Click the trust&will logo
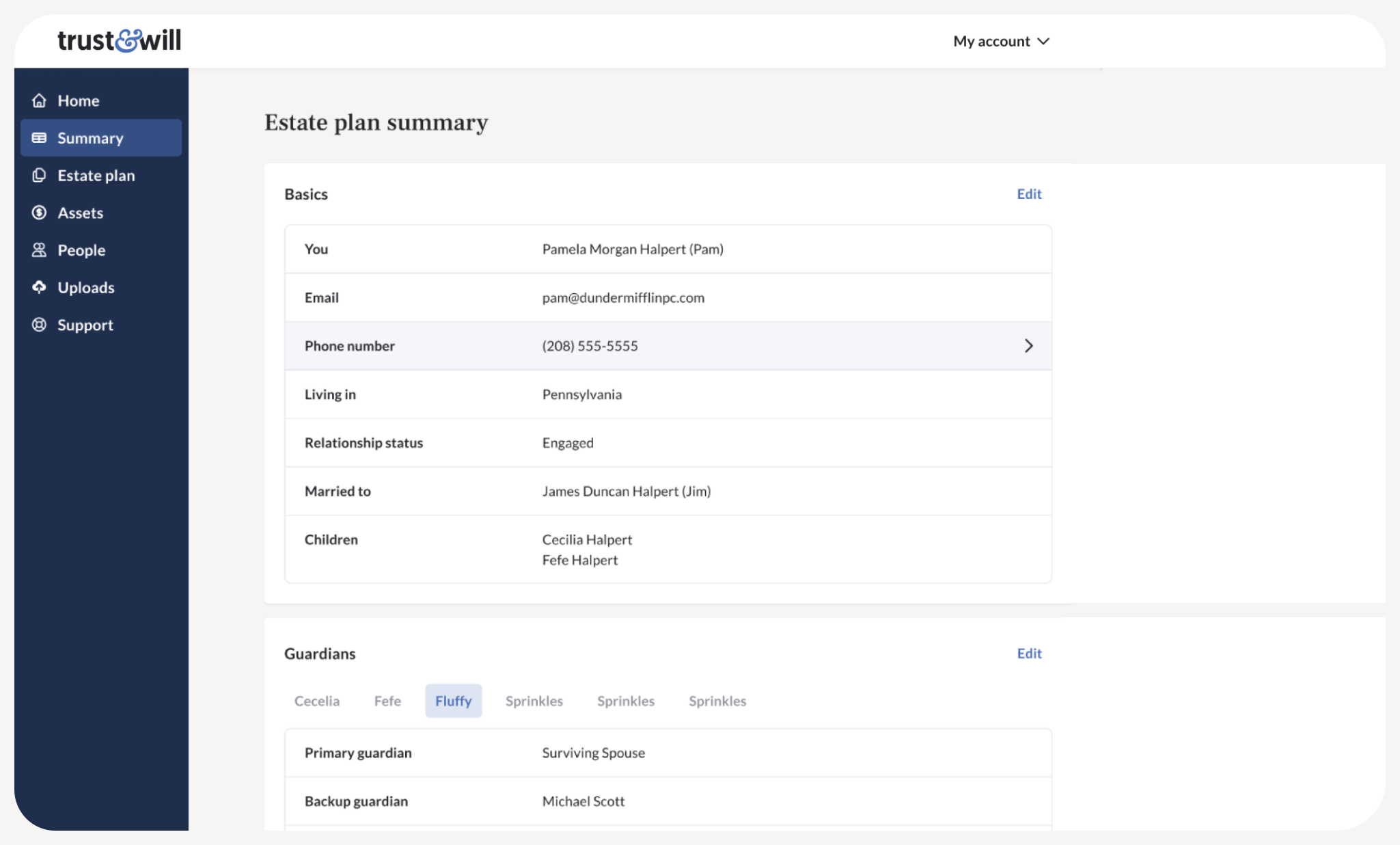This screenshot has height=845, width=1400. 120,40
